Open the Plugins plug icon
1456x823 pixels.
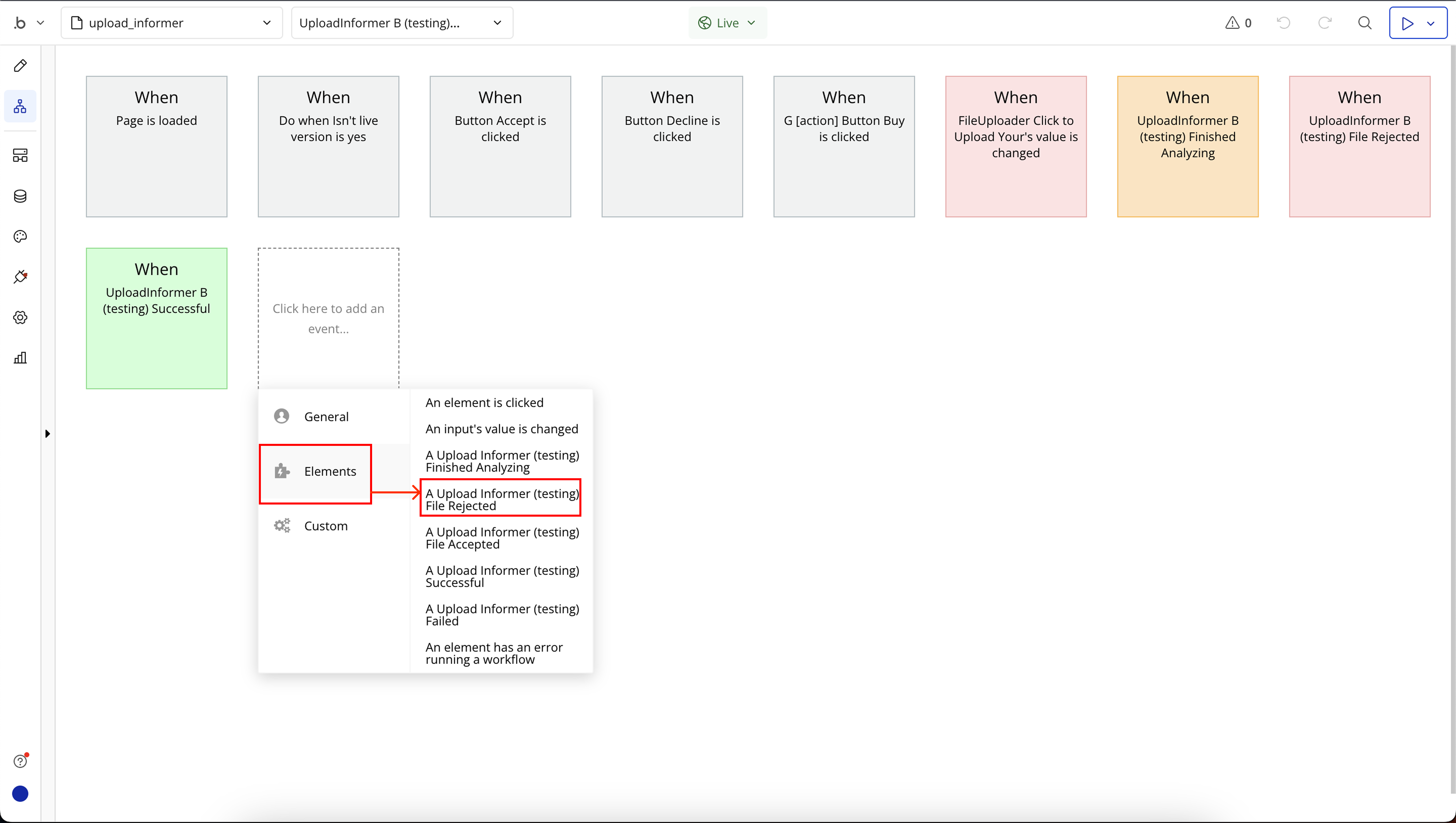coord(20,277)
